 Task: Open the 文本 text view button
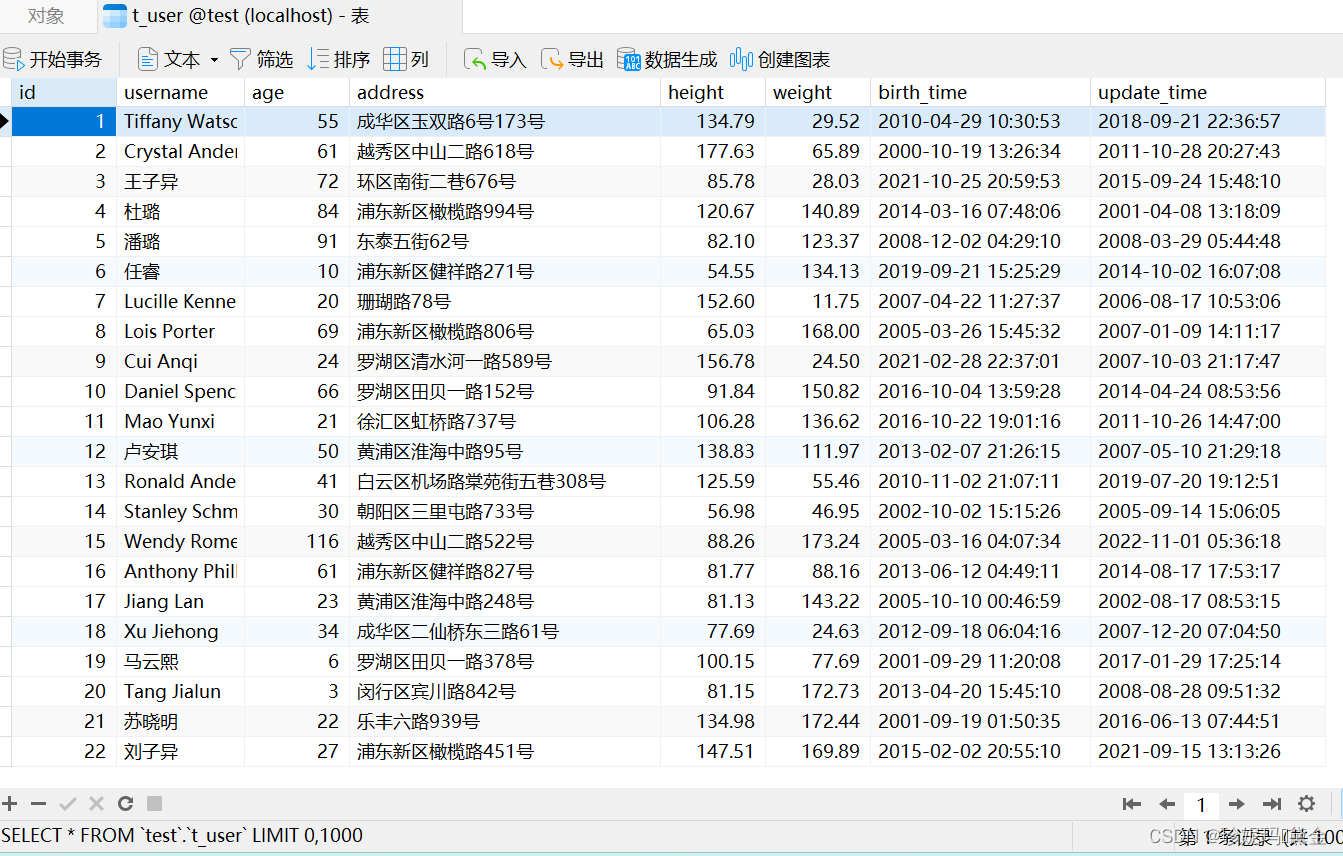[x=170, y=60]
